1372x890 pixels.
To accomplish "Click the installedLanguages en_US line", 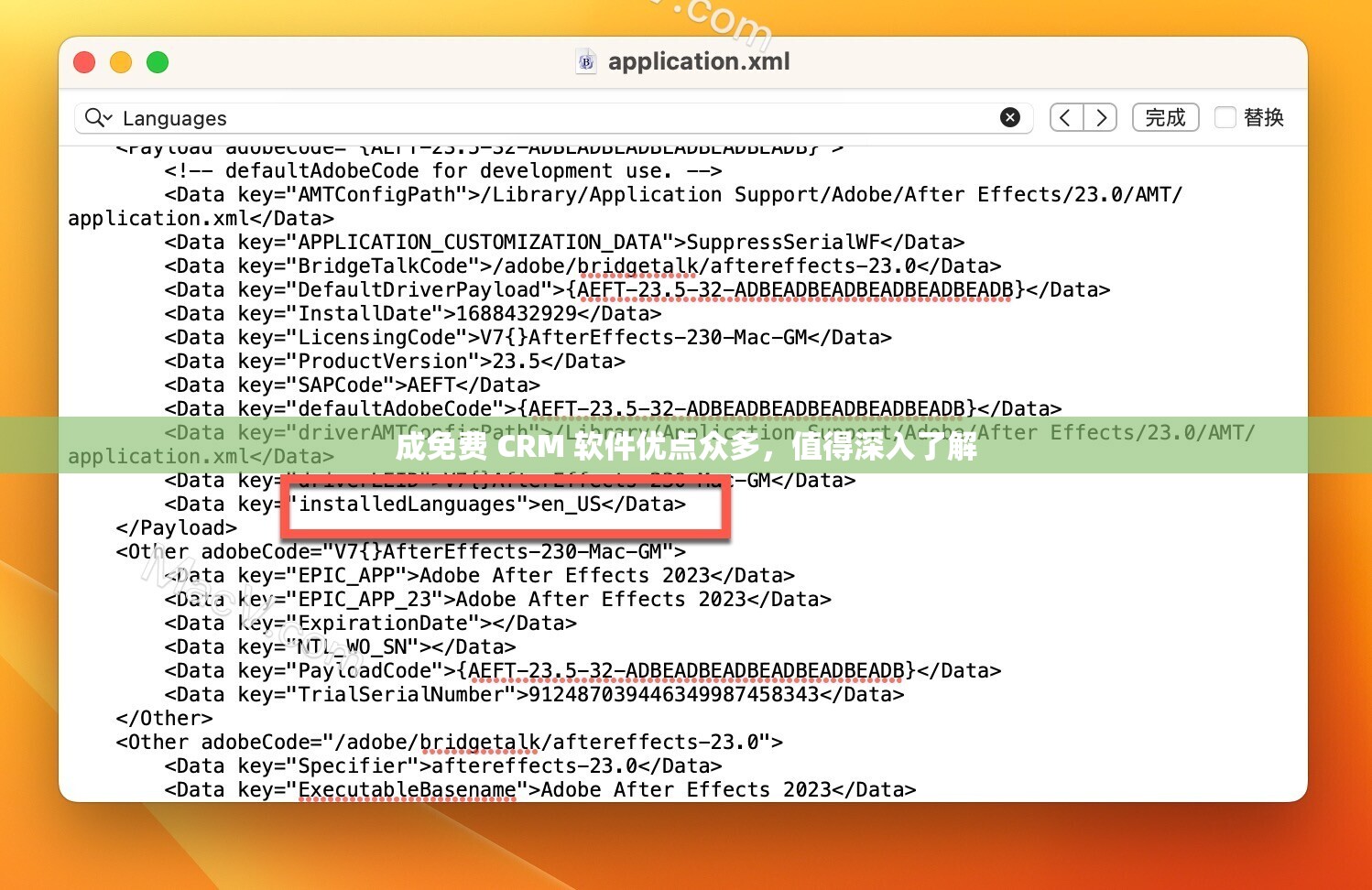I will 425,505.
